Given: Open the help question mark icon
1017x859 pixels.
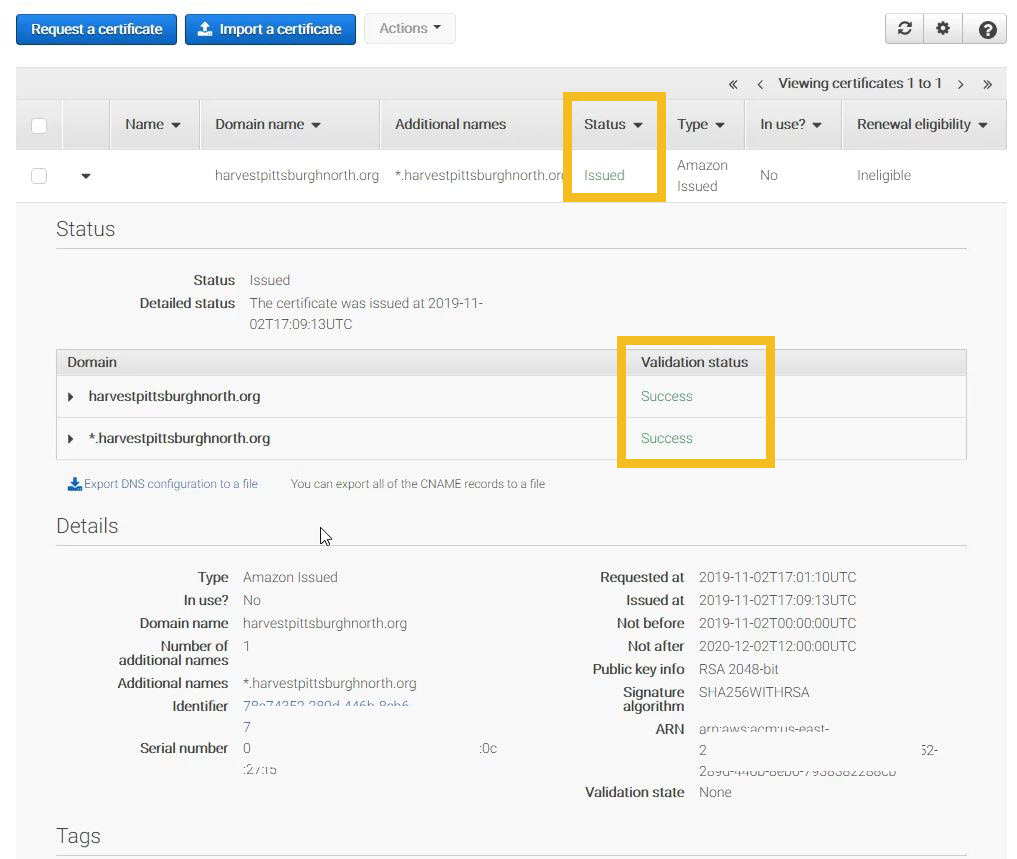Looking at the screenshot, I should pos(987,29).
